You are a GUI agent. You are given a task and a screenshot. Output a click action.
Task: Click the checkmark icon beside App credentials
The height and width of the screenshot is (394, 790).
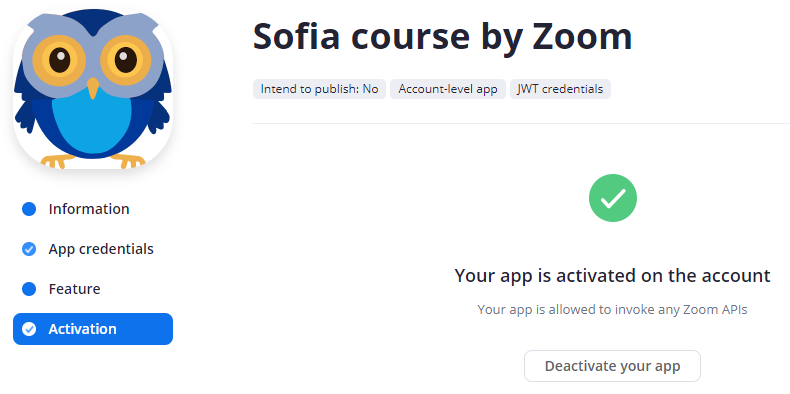point(29,249)
